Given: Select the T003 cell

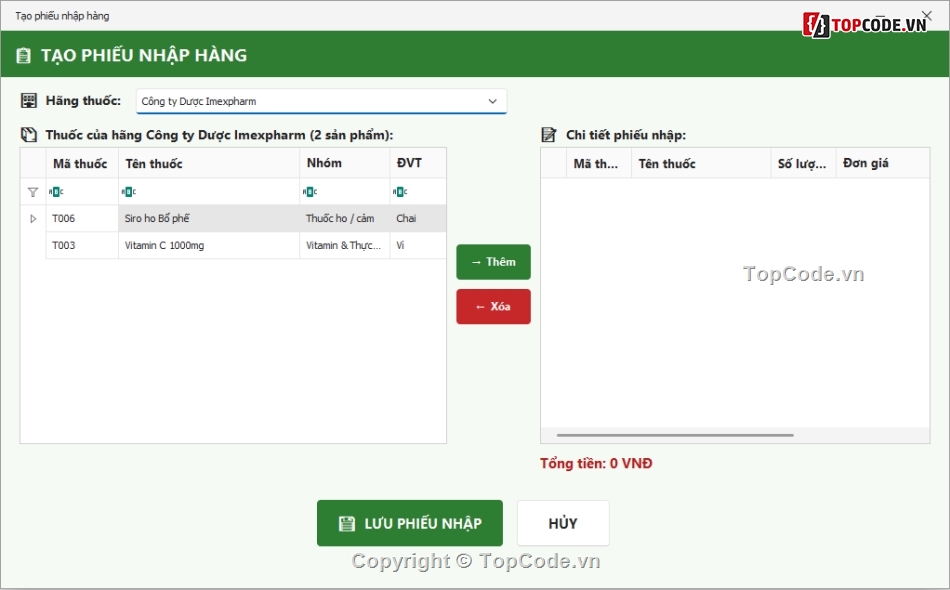Looking at the screenshot, I should pos(82,245).
